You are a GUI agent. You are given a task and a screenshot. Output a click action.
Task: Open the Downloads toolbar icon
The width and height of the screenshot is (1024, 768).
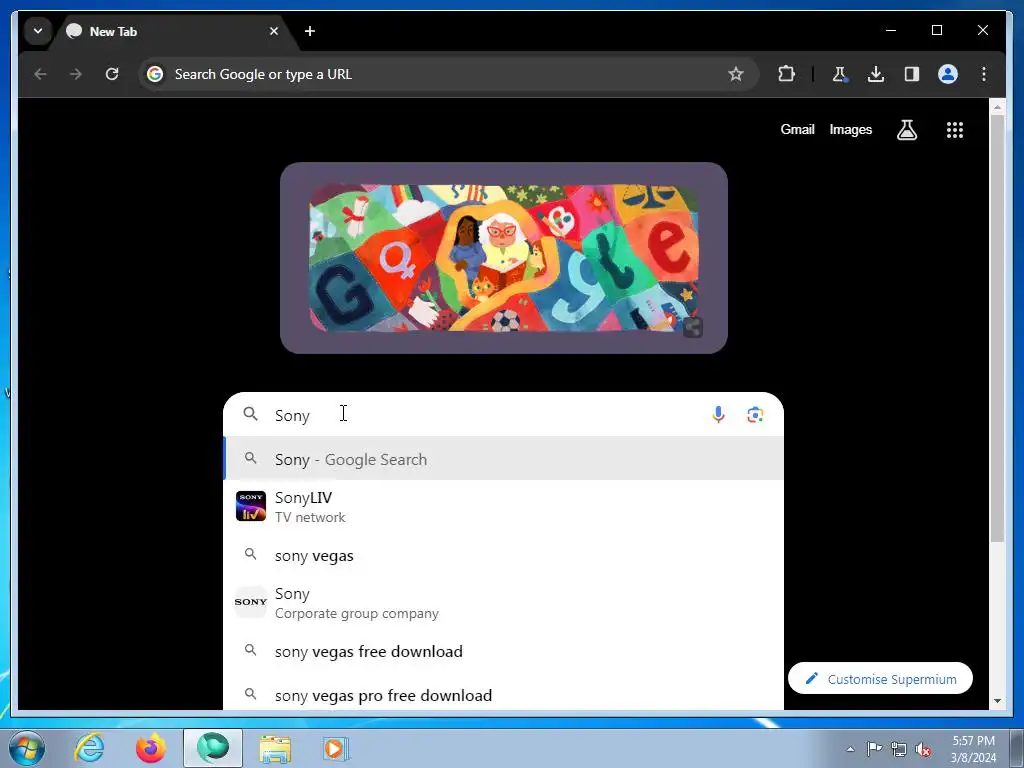(876, 74)
